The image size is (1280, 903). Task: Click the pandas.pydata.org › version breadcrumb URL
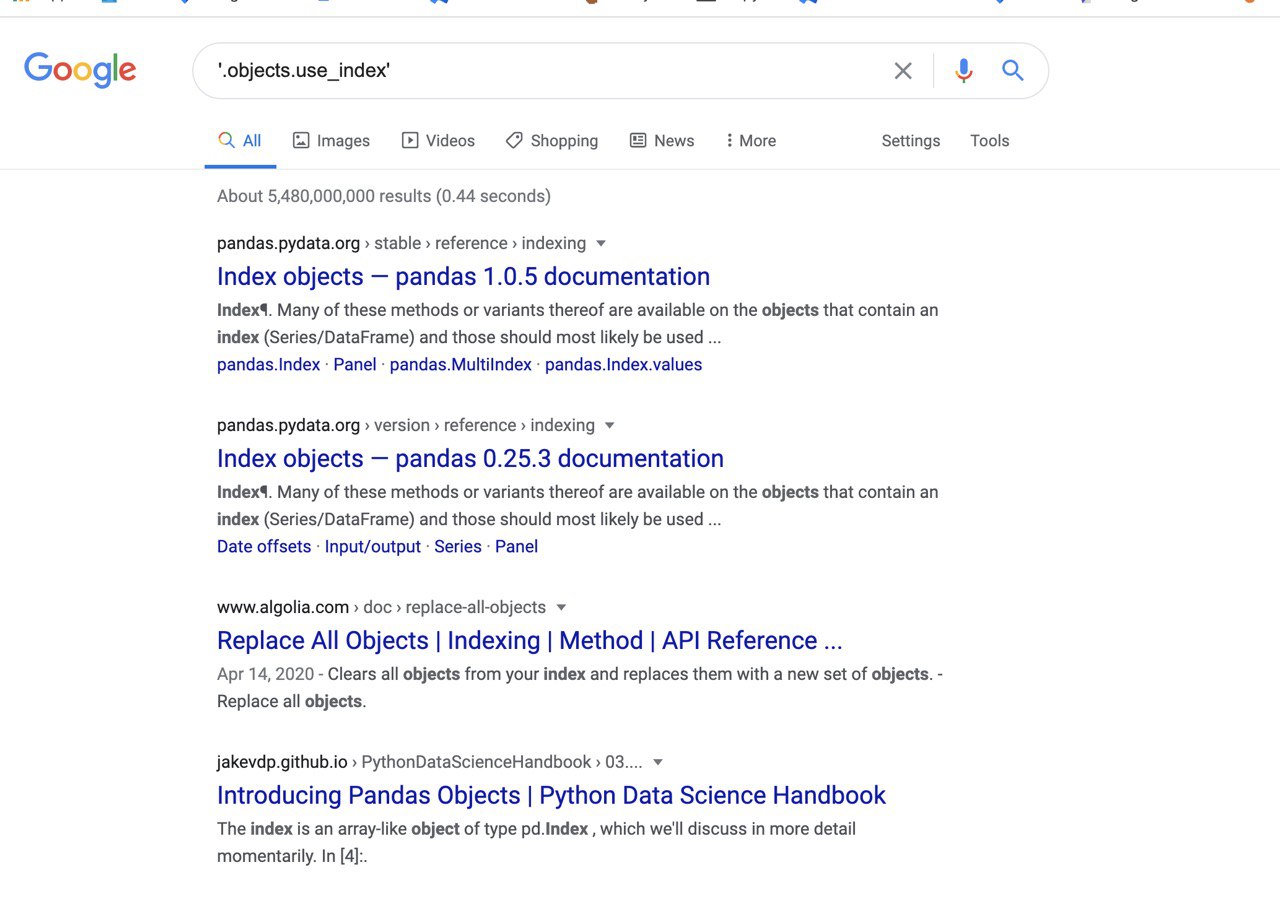tap(406, 425)
